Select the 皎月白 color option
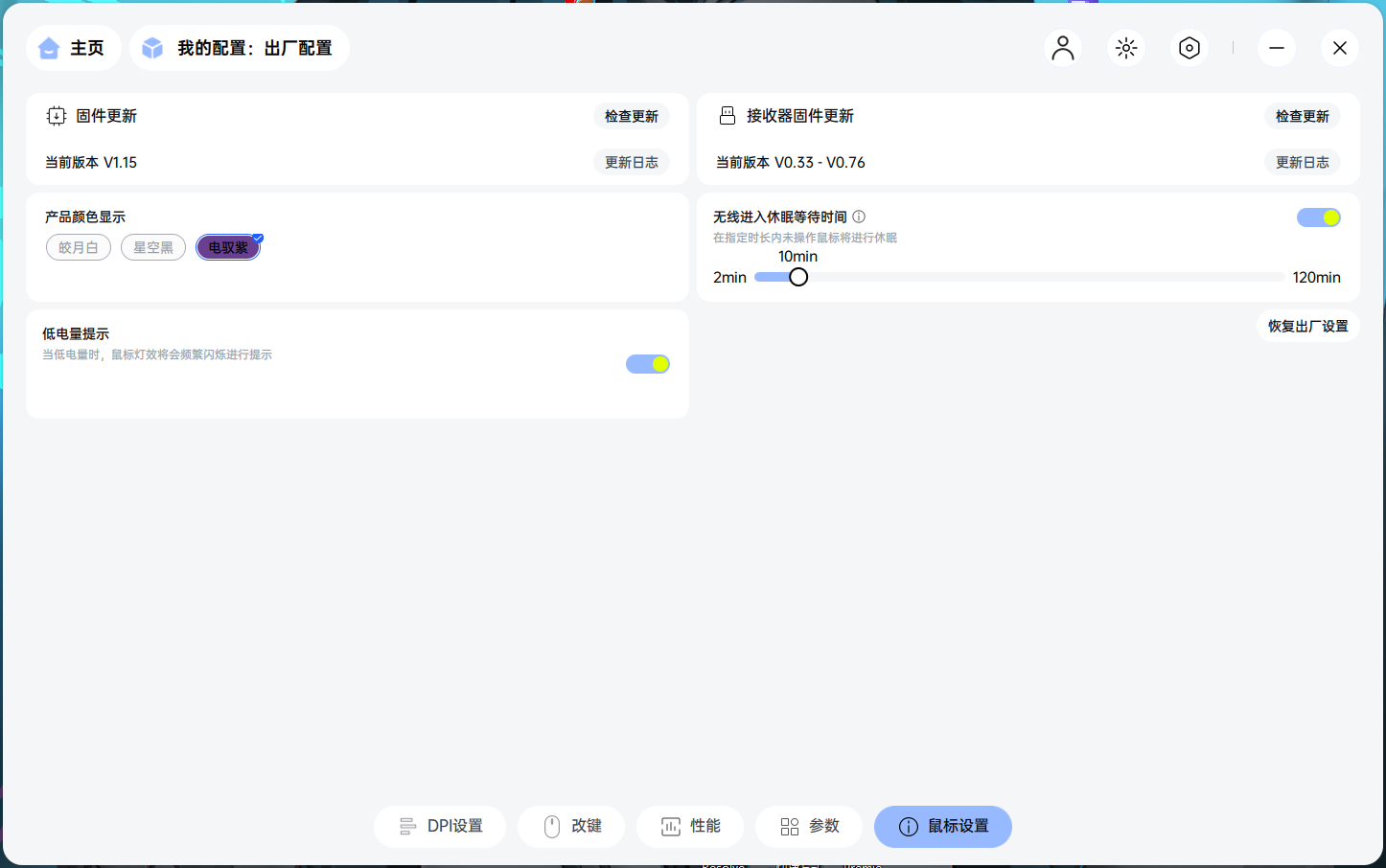This screenshot has height=868, width=1386. pos(78,246)
